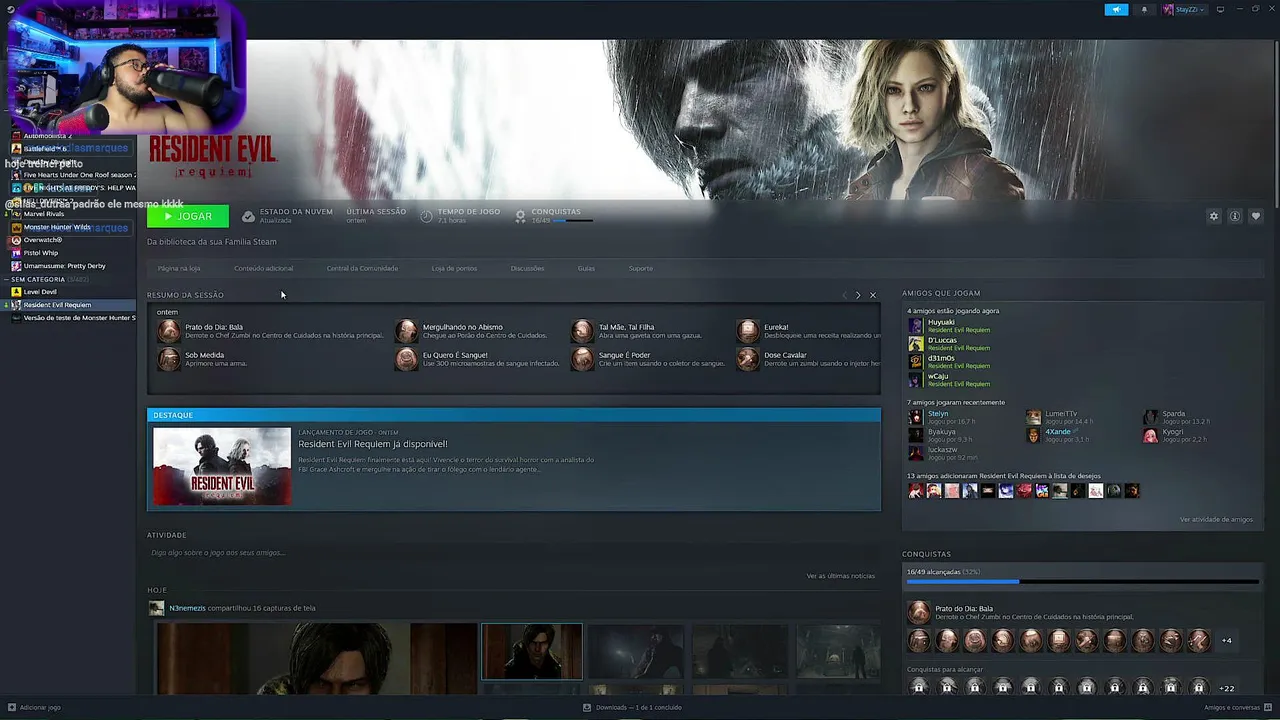
Task: Select Versão de teste de Monster Hunter
Action: pyautogui.click(x=79, y=318)
